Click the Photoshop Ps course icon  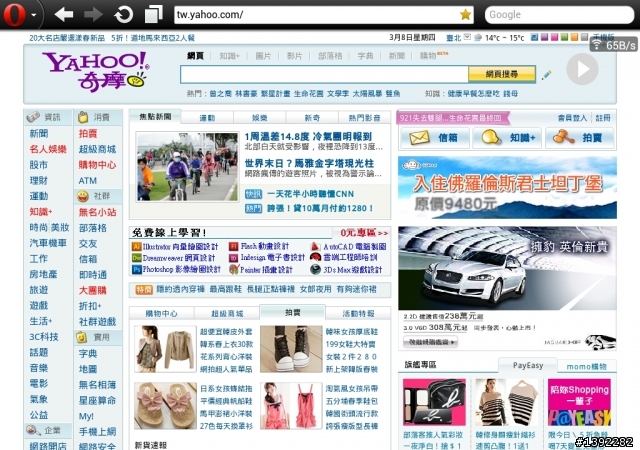[x=136, y=270]
